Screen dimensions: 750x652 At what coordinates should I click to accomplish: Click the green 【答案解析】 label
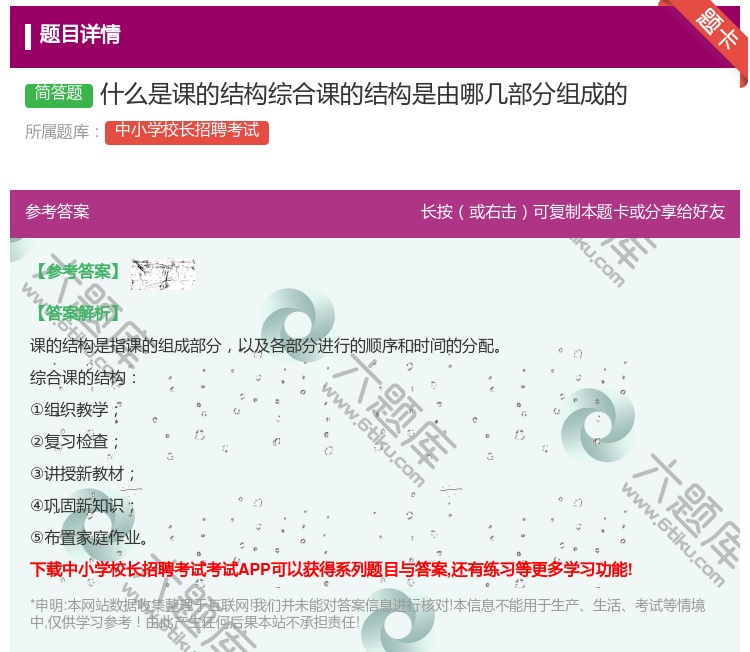tap(77, 313)
